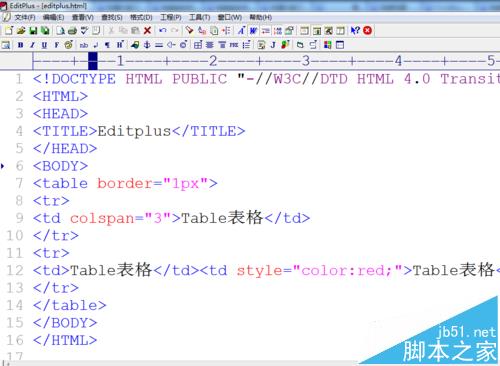Click style="color:red;" attribute on line 12
This screenshot has width=500, height=366.
pyautogui.click(x=320, y=270)
